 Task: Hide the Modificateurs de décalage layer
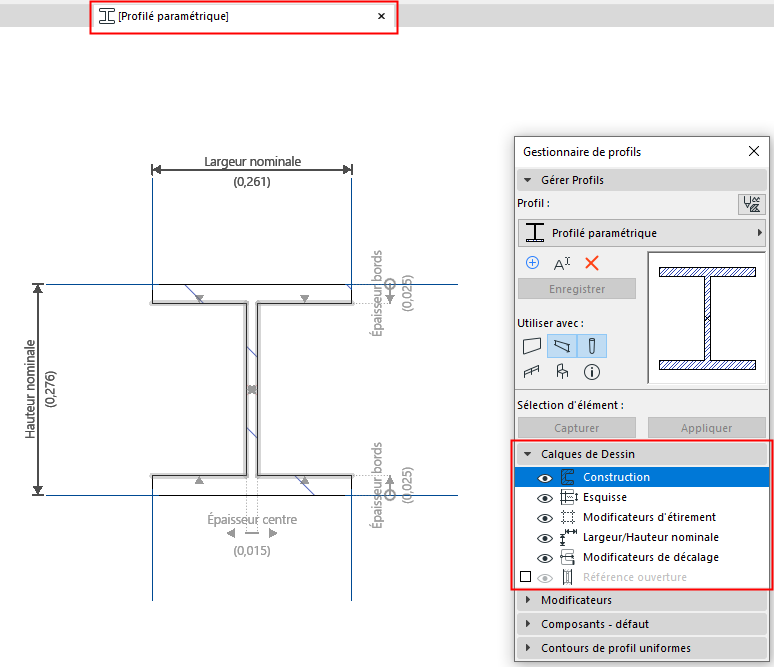click(x=545, y=558)
